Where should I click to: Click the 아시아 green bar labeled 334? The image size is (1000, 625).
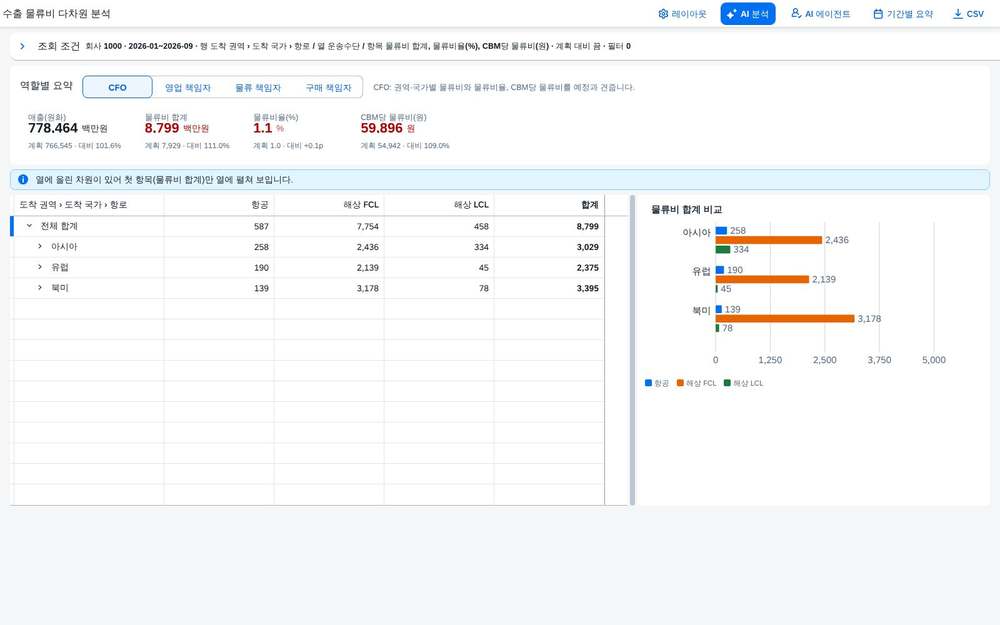(723, 249)
